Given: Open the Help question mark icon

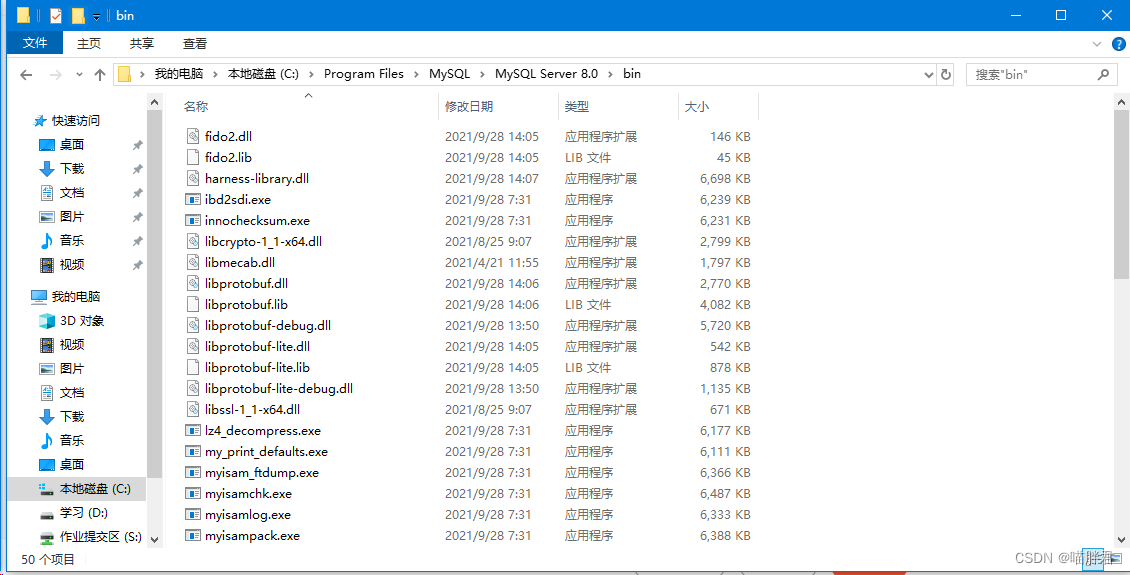Looking at the screenshot, I should point(1116,44).
